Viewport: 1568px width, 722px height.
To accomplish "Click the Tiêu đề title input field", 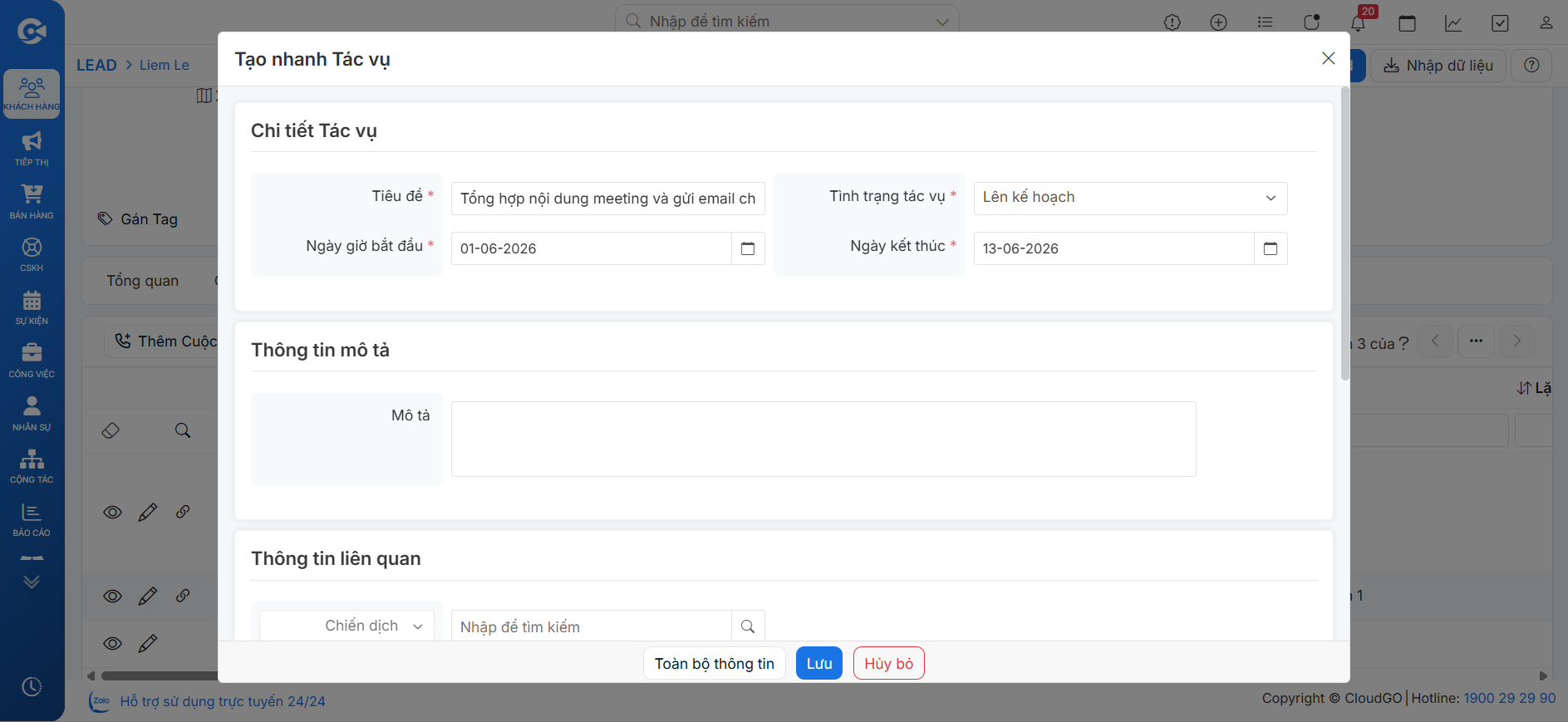I will pyautogui.click(x=607, y=199).
